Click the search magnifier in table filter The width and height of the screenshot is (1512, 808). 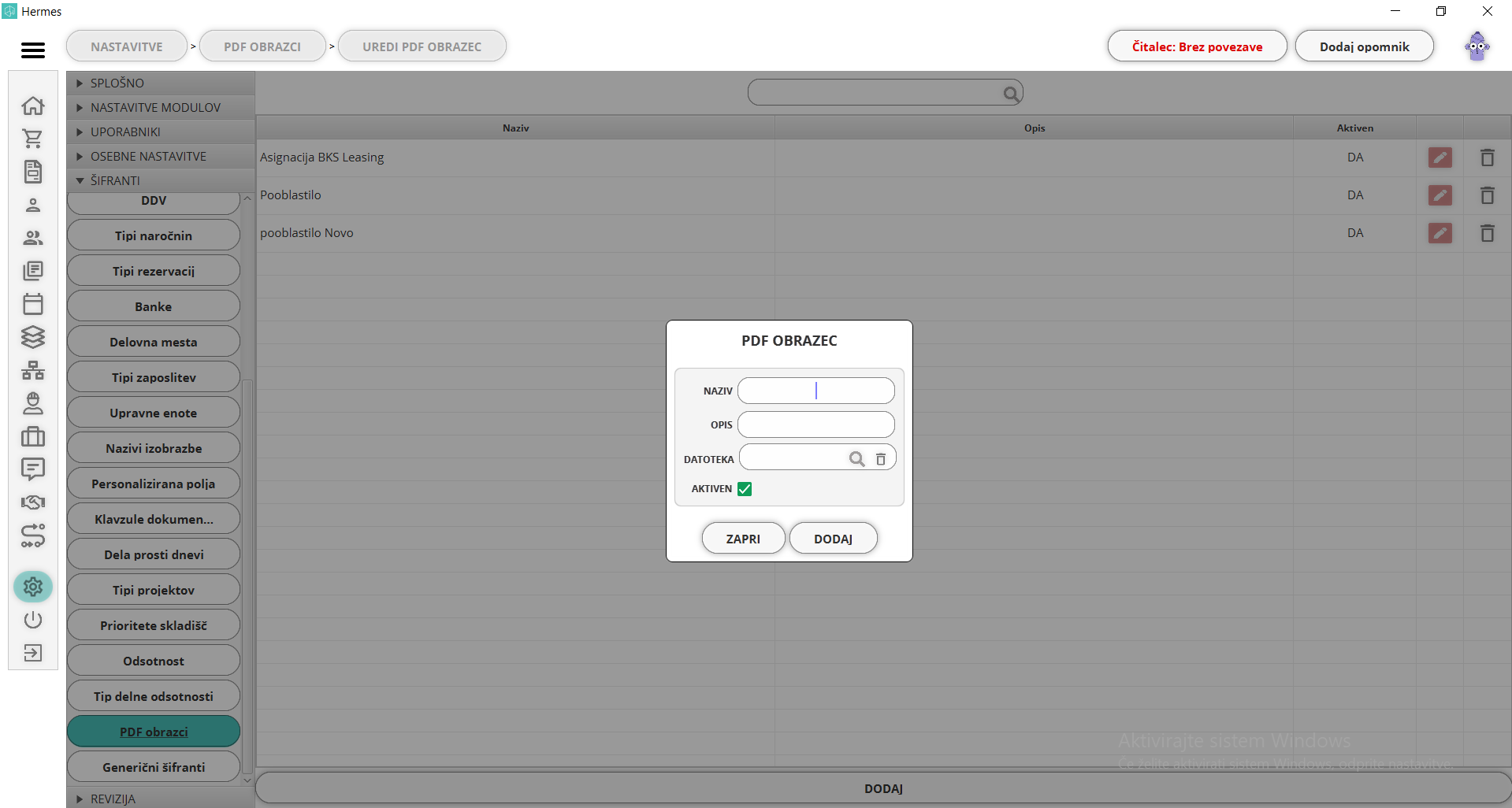[1011, 94]
